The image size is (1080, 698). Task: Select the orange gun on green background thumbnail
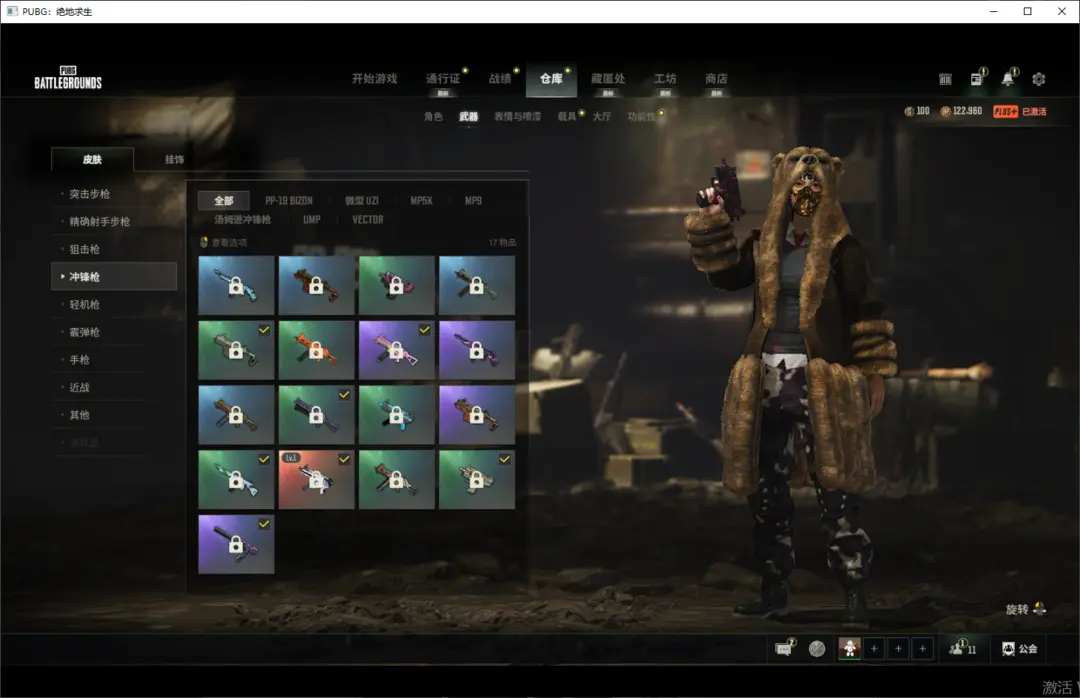point(316,350)
